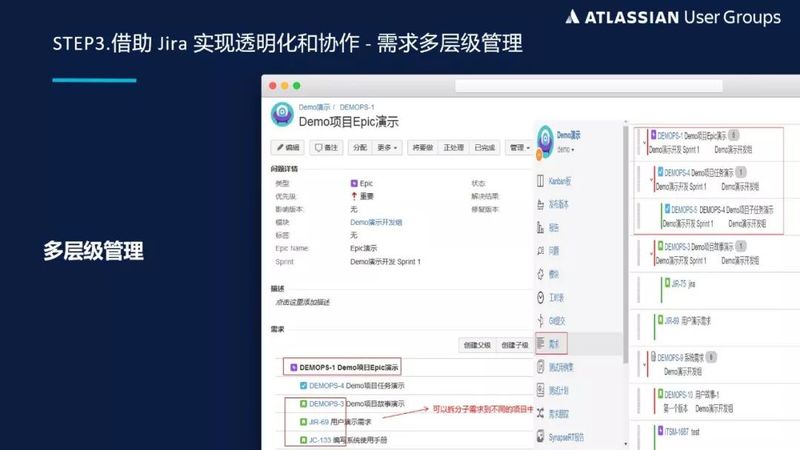The width and height of the screenshot is (800, 450).
Task: Open DEMOPS-5 link in right issue list
Action: (684, 209)
